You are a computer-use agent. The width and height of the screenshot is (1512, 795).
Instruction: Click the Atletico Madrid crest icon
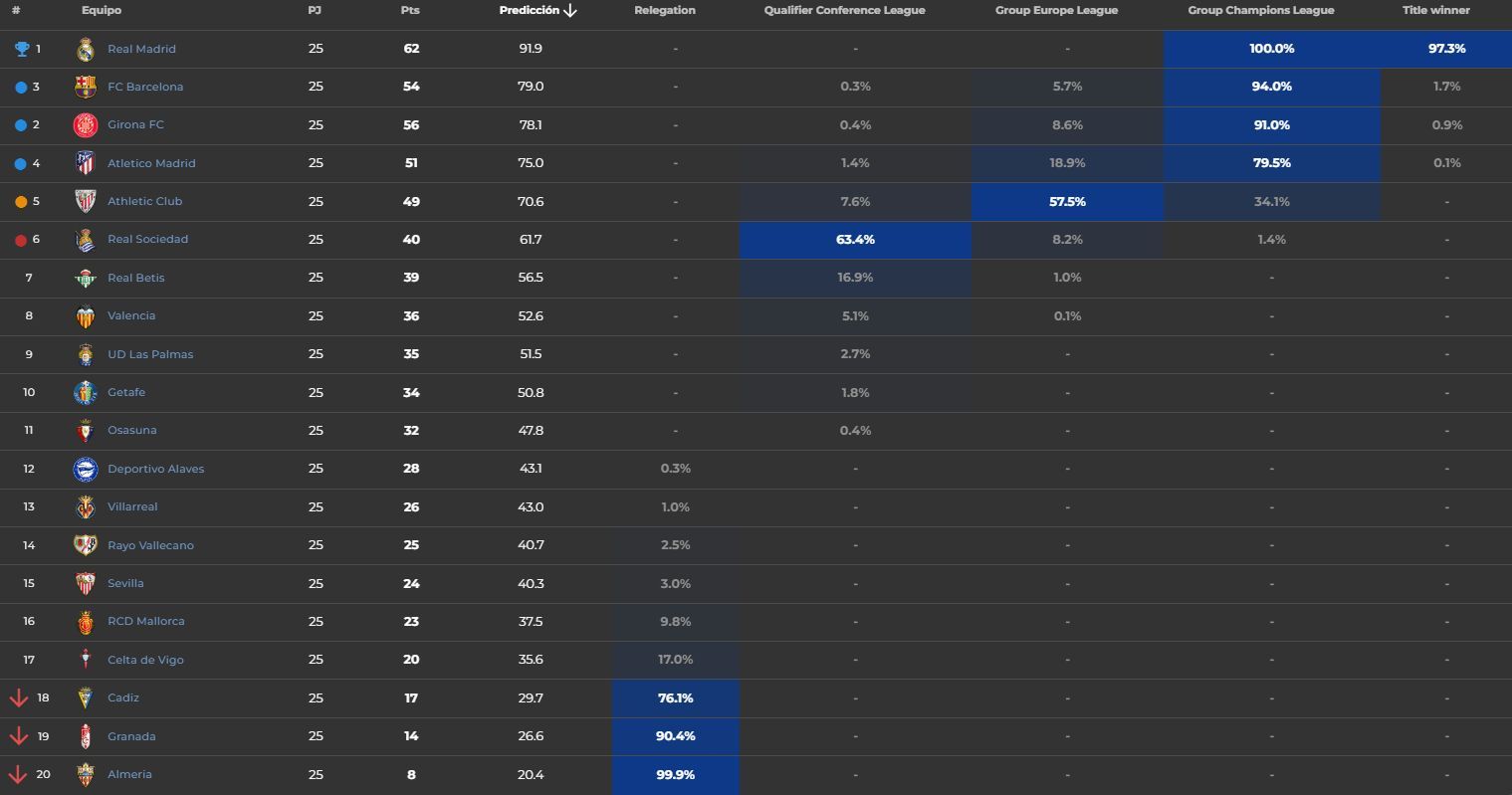click(x=86, y=163)
